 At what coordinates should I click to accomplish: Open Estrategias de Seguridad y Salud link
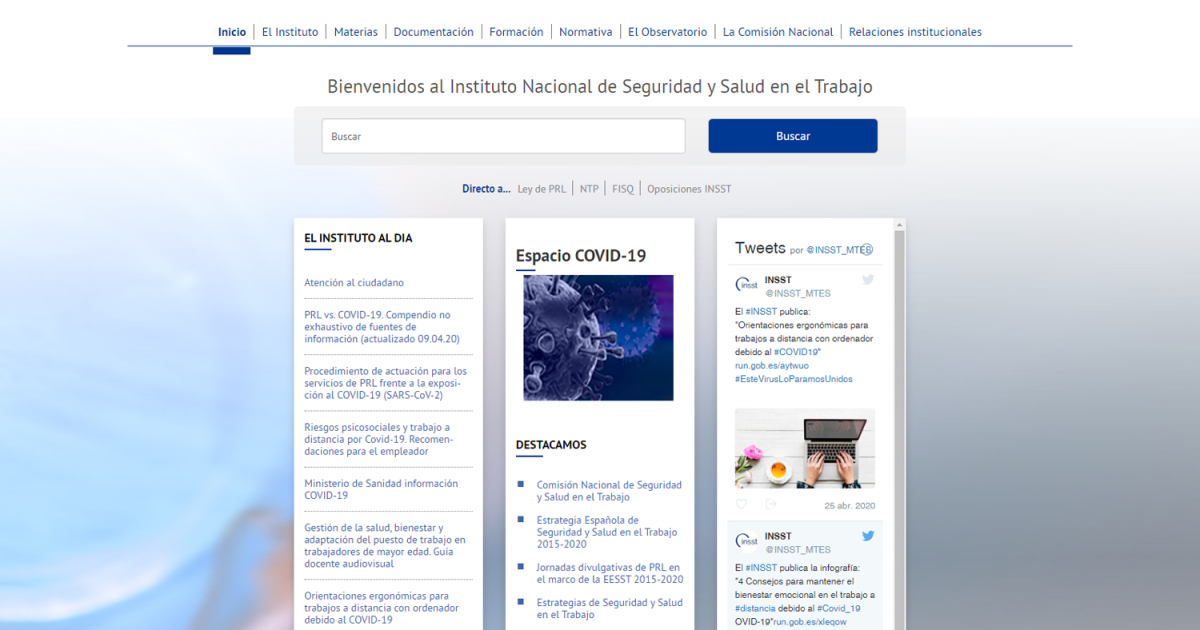point(610,609)
